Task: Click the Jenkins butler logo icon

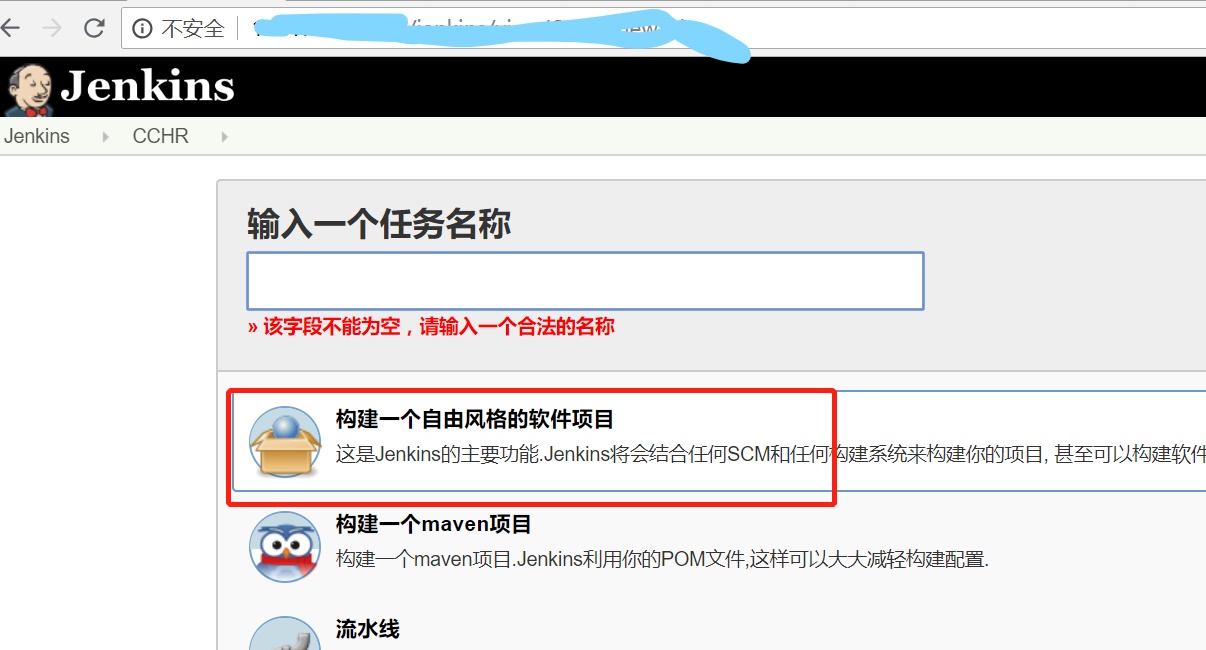Action: 28,89
